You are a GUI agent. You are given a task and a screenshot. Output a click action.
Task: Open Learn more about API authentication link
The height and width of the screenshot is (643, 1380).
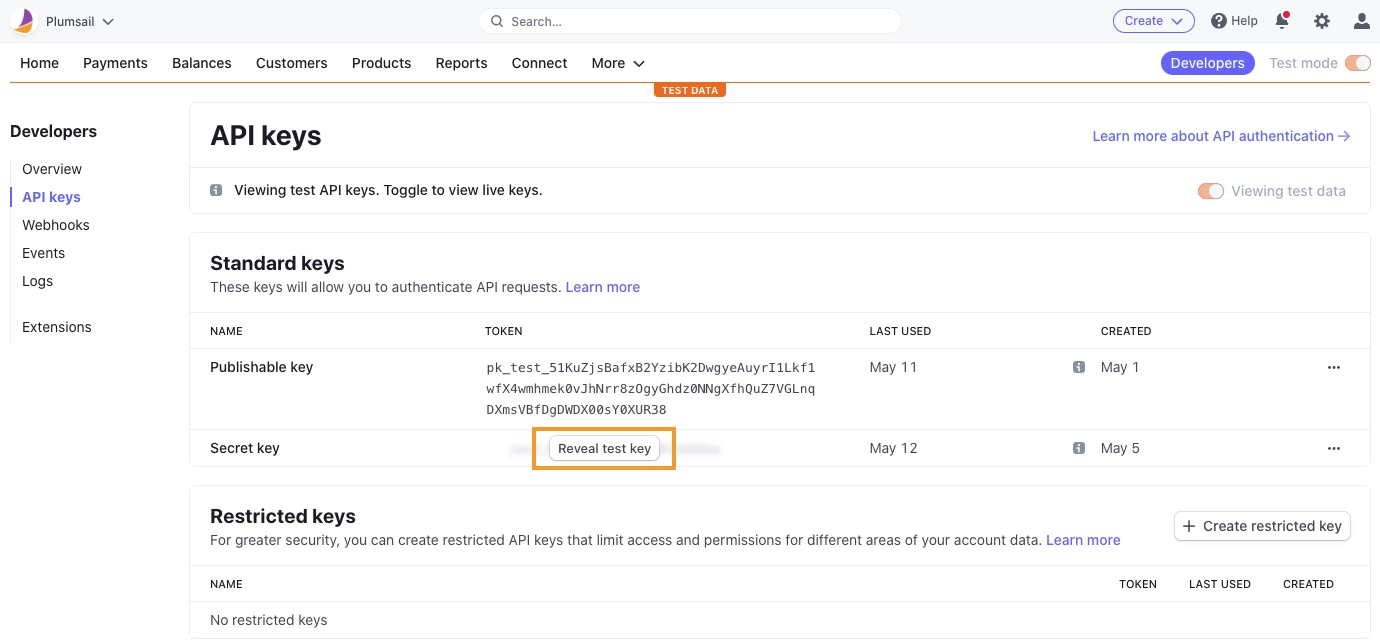(1221, 136)
